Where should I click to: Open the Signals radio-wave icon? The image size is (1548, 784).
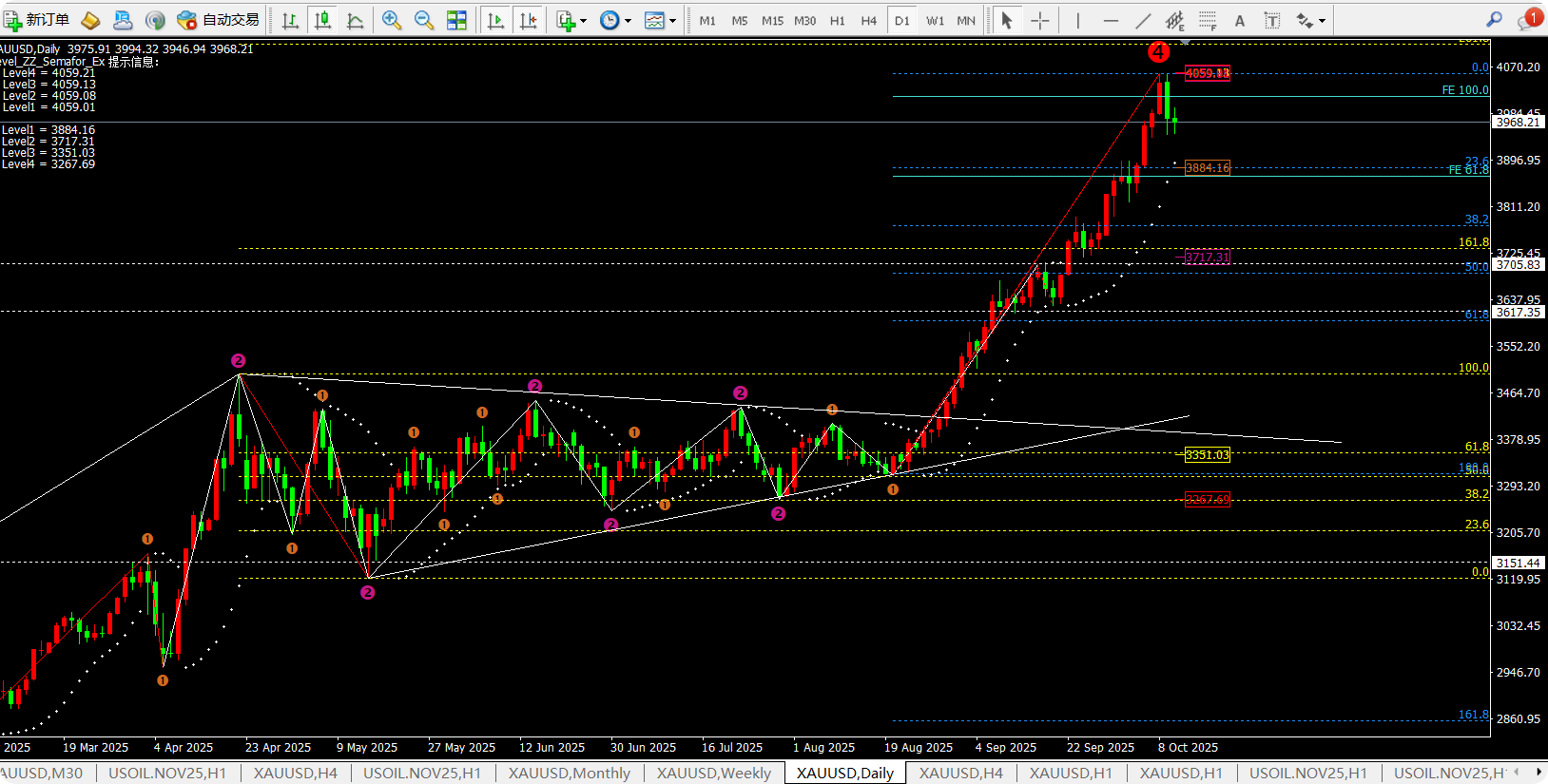[155, 20]
